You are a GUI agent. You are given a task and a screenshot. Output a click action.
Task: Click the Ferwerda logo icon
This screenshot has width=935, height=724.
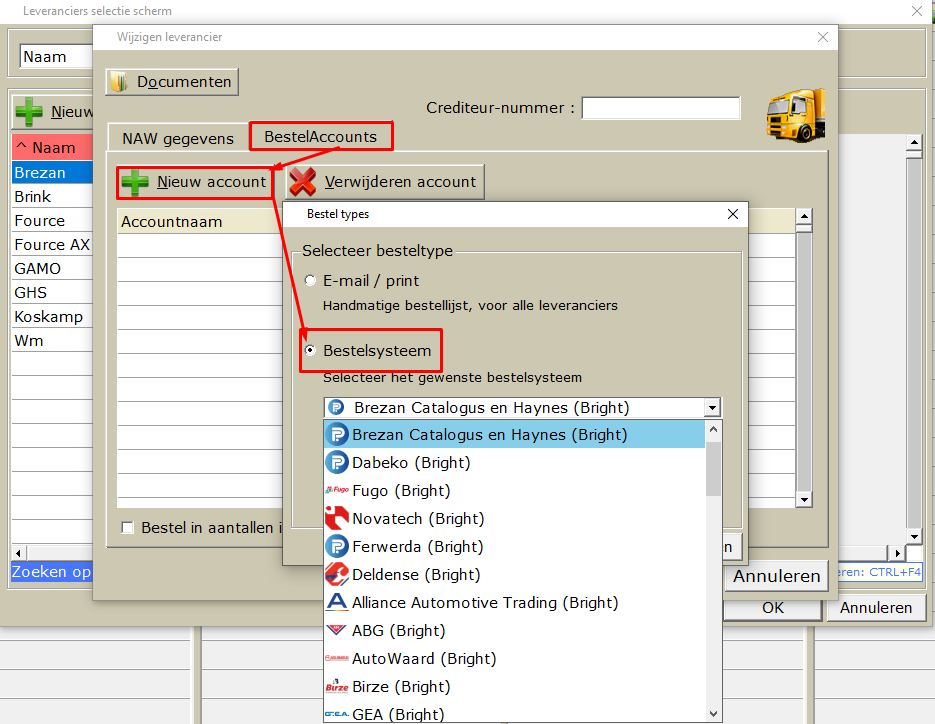[x=337, y=546]
